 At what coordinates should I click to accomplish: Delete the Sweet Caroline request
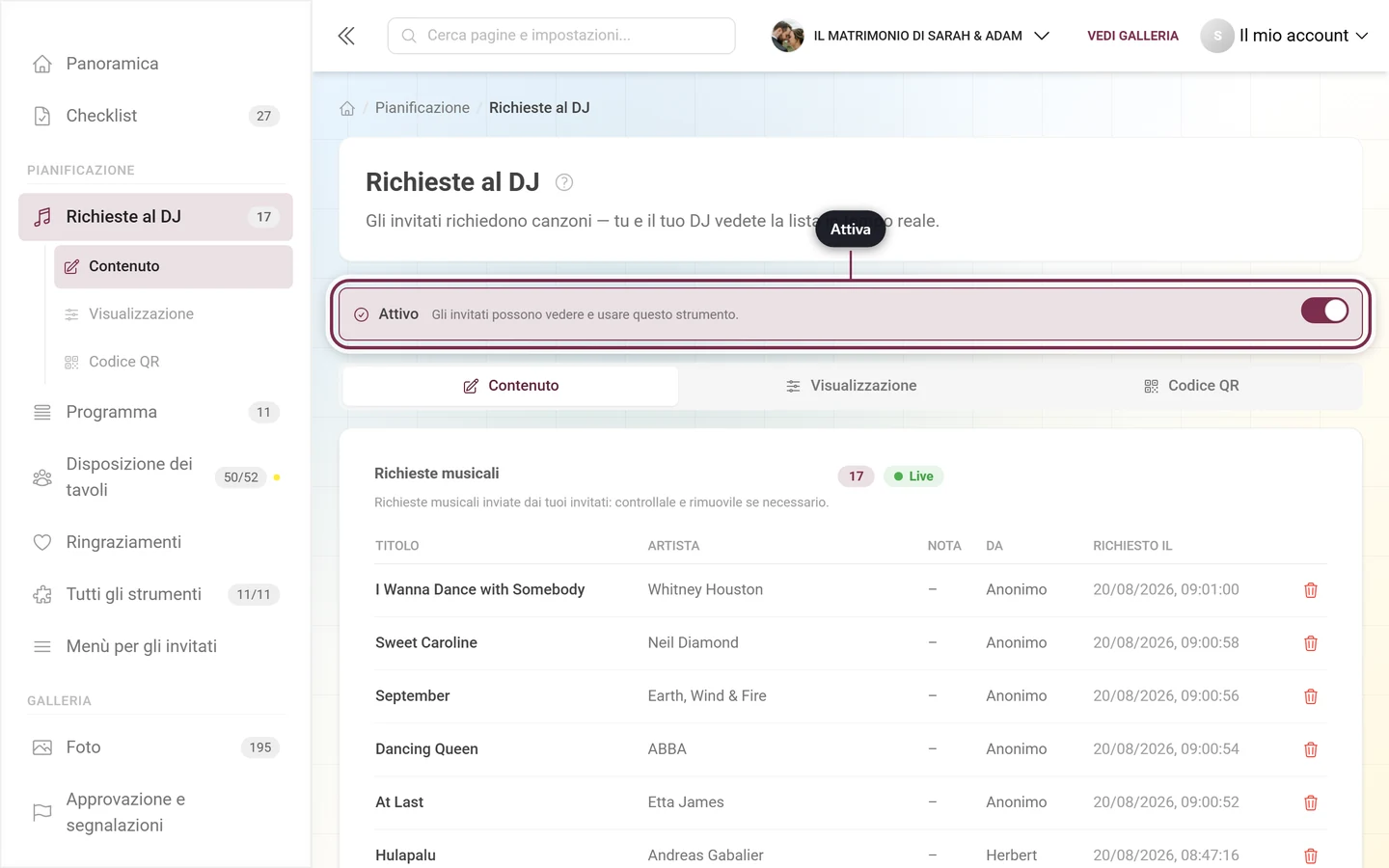(1311, 643)
